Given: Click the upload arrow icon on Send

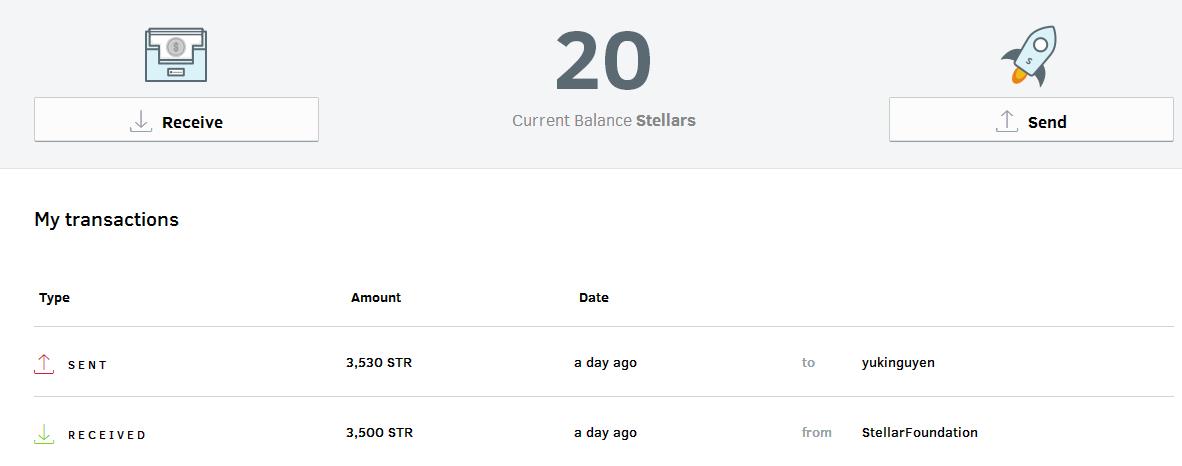Looking at the screenshot, I should coord(1007,122).
